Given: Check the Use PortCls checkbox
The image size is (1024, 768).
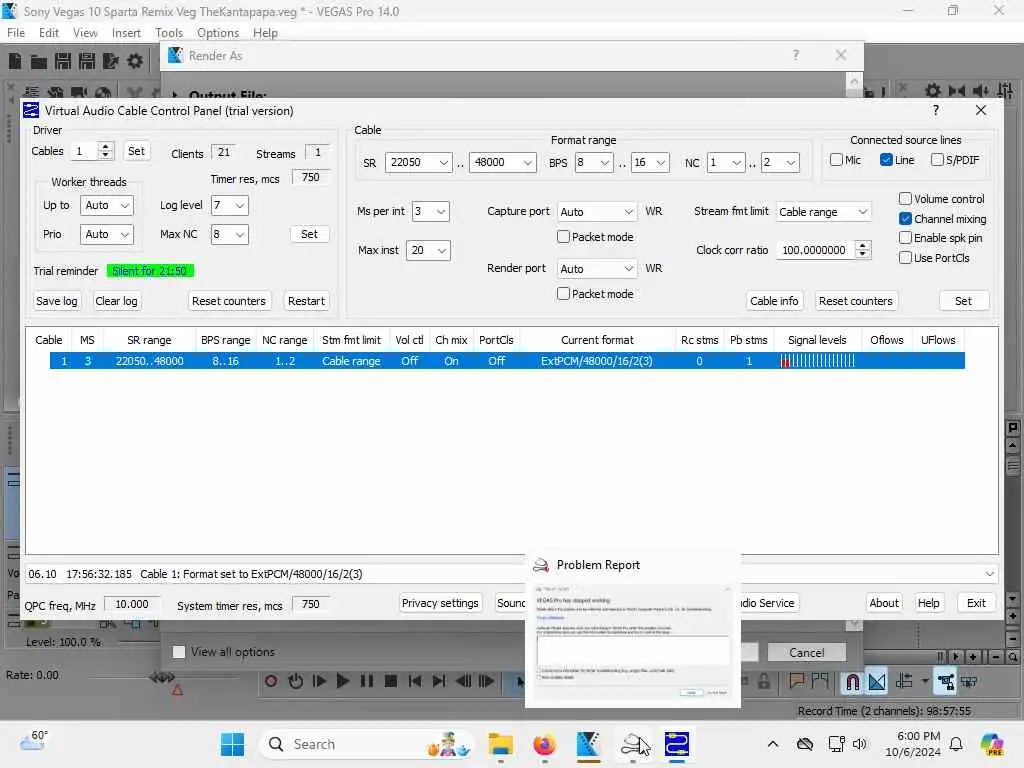Looking at the screenshot, I should [x=905, y=258].
